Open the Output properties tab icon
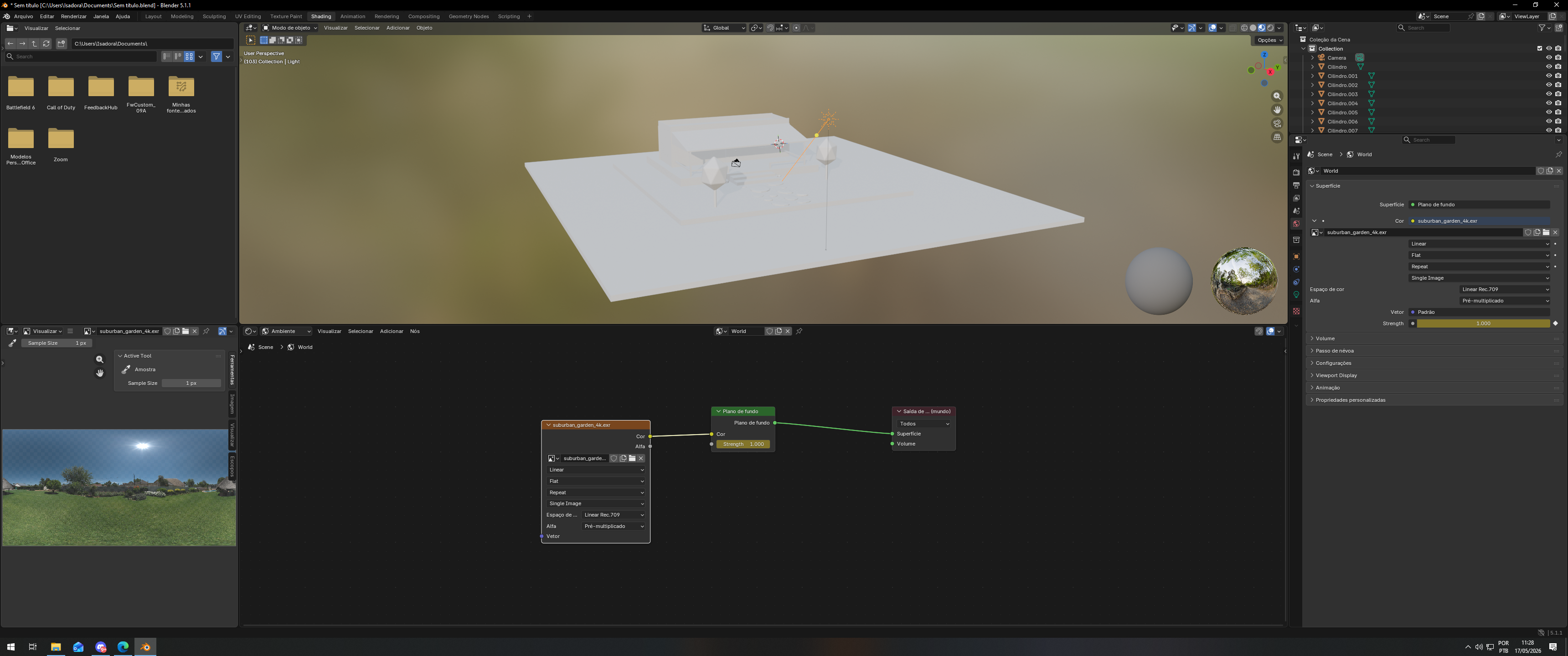 pyautogui.click(x=1296, y=185)
